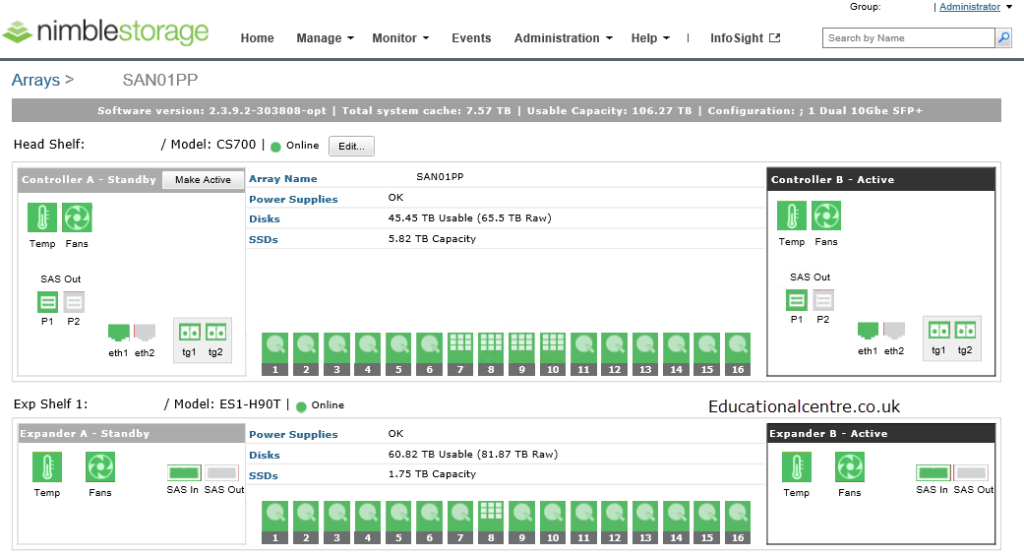
Task: Select Exp Shelf 1 SSD slot 8
Action: pyautogui.click(x=491, y=523)
